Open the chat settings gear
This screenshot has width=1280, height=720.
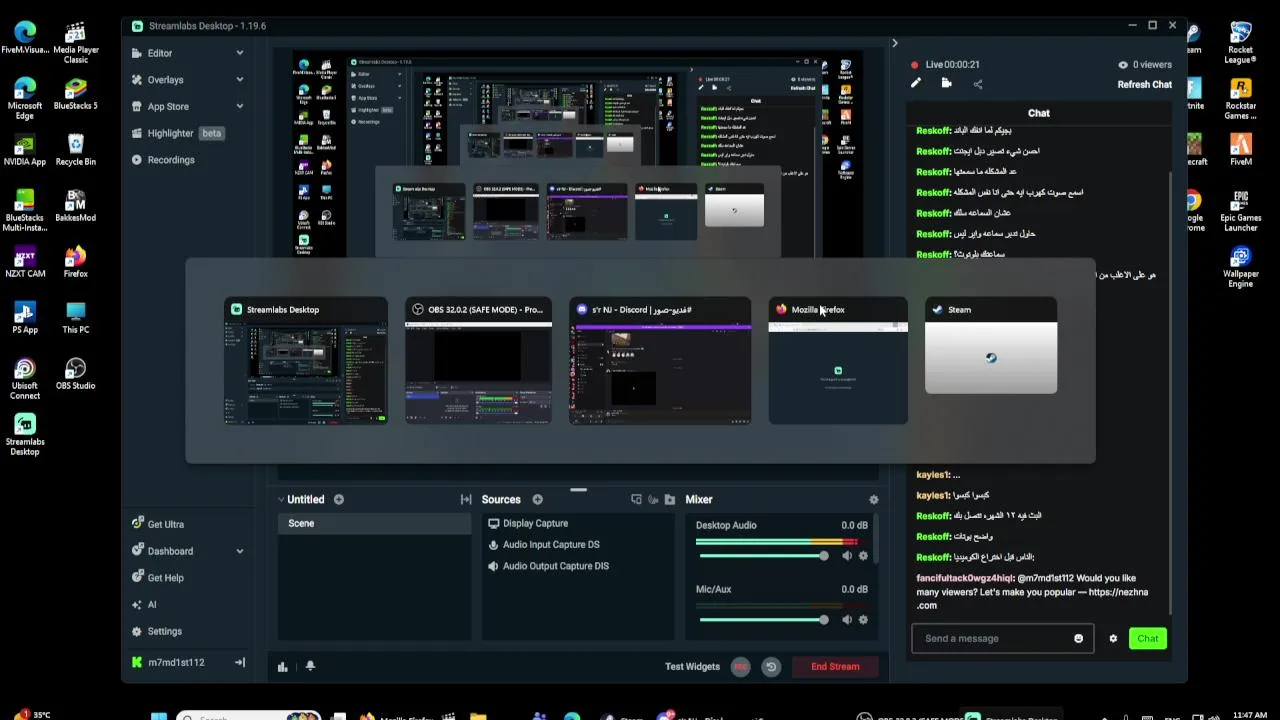pos(1113,638)
